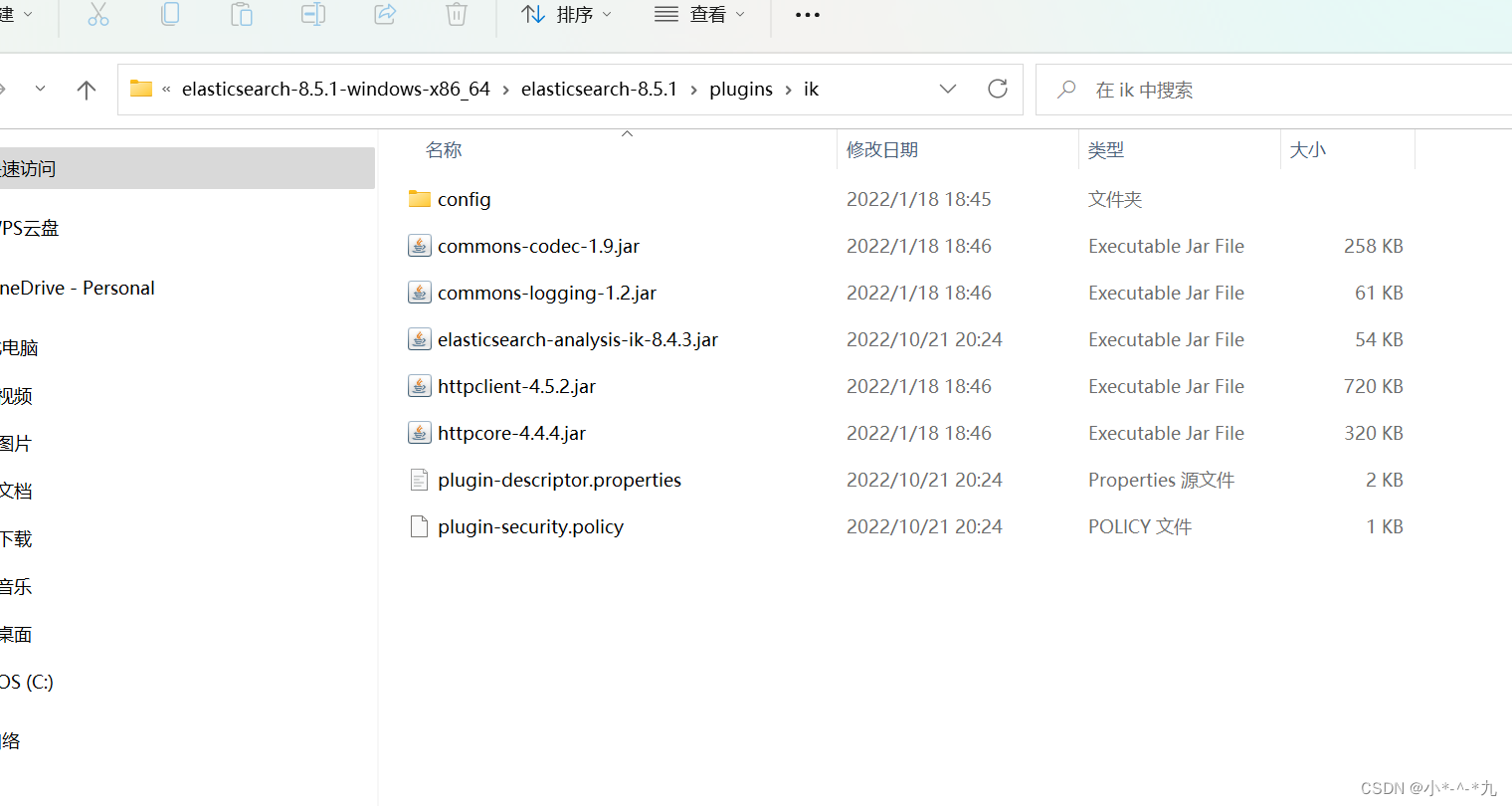
Task: Show hidden path via double chevron
Action: [166, 90]
